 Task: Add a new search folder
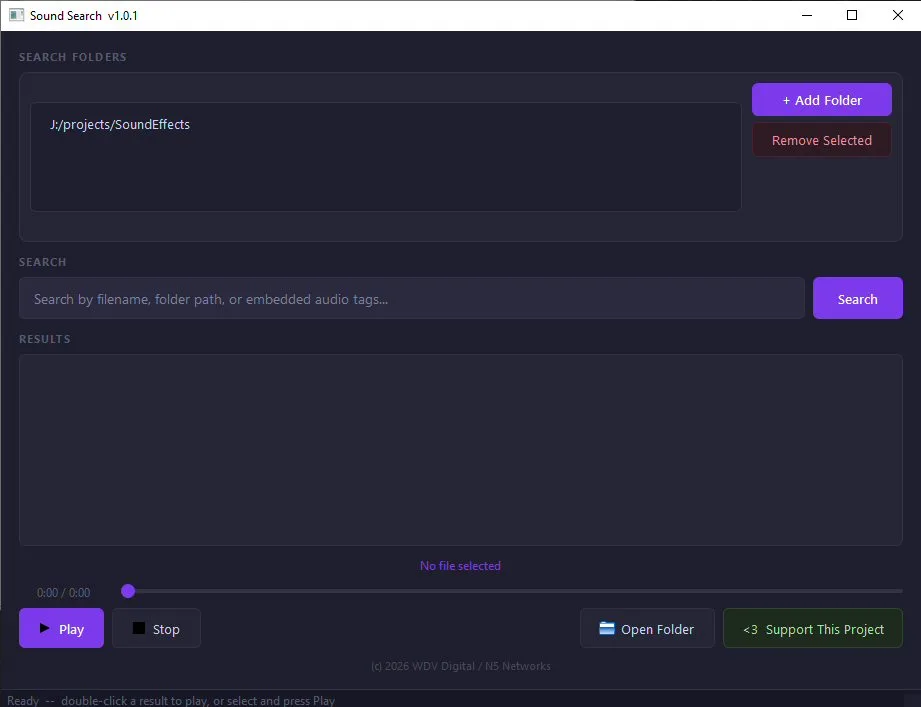tap(822, 100)
